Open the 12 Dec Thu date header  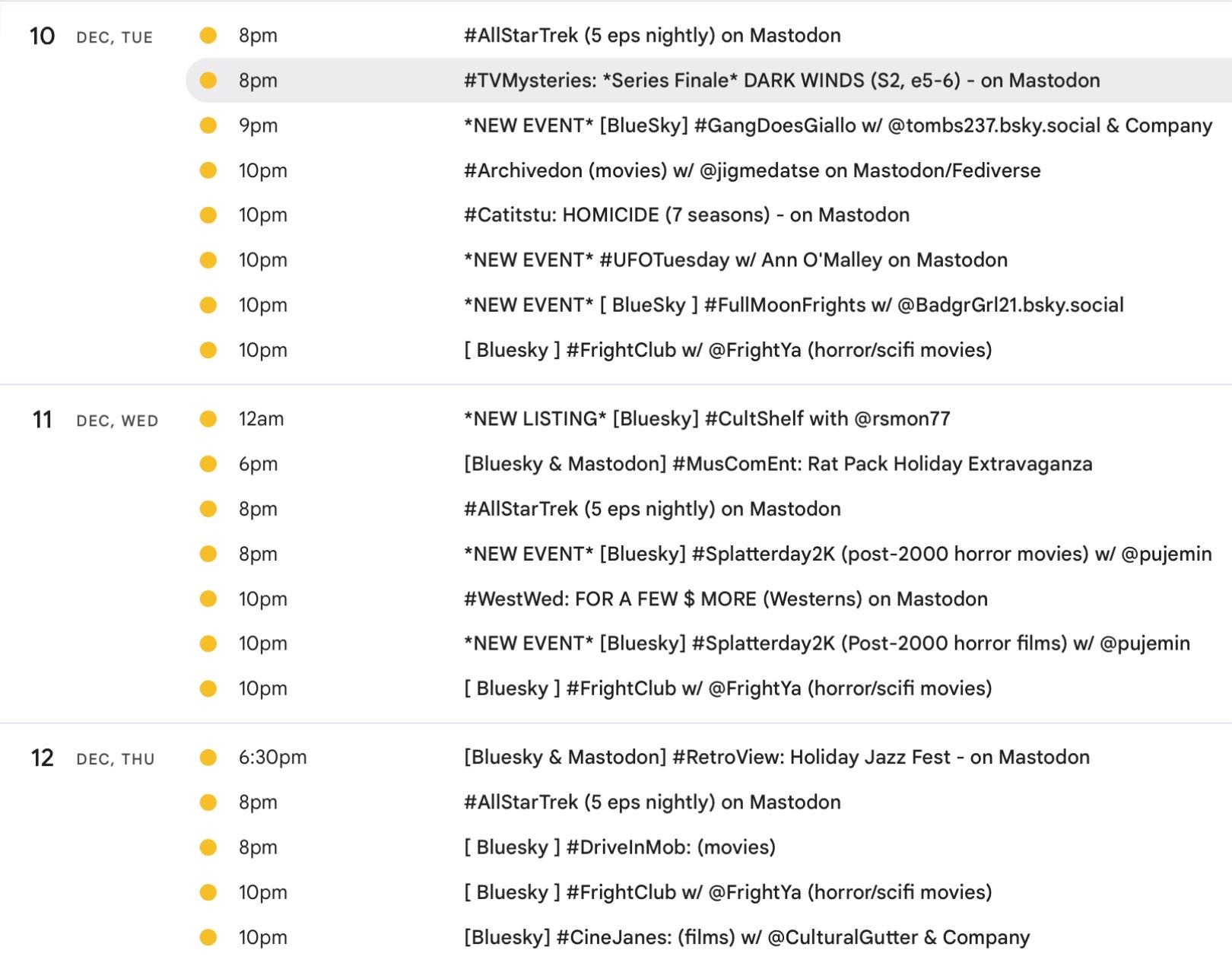92,758
